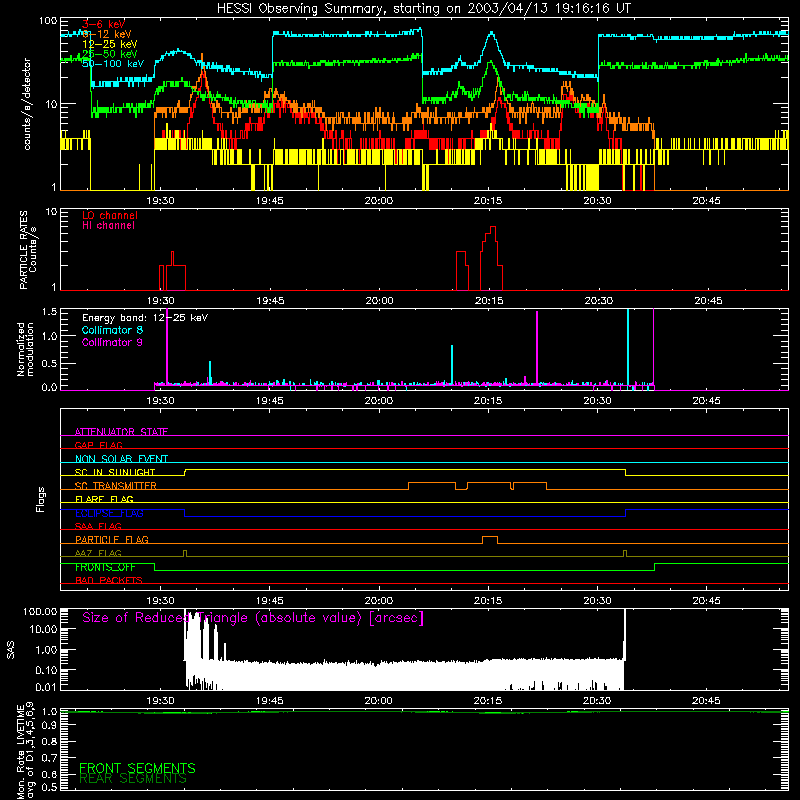This screenshot has height=800, width=800.
Task: Click the HI channel legend label
Action: tap(108, 225)
